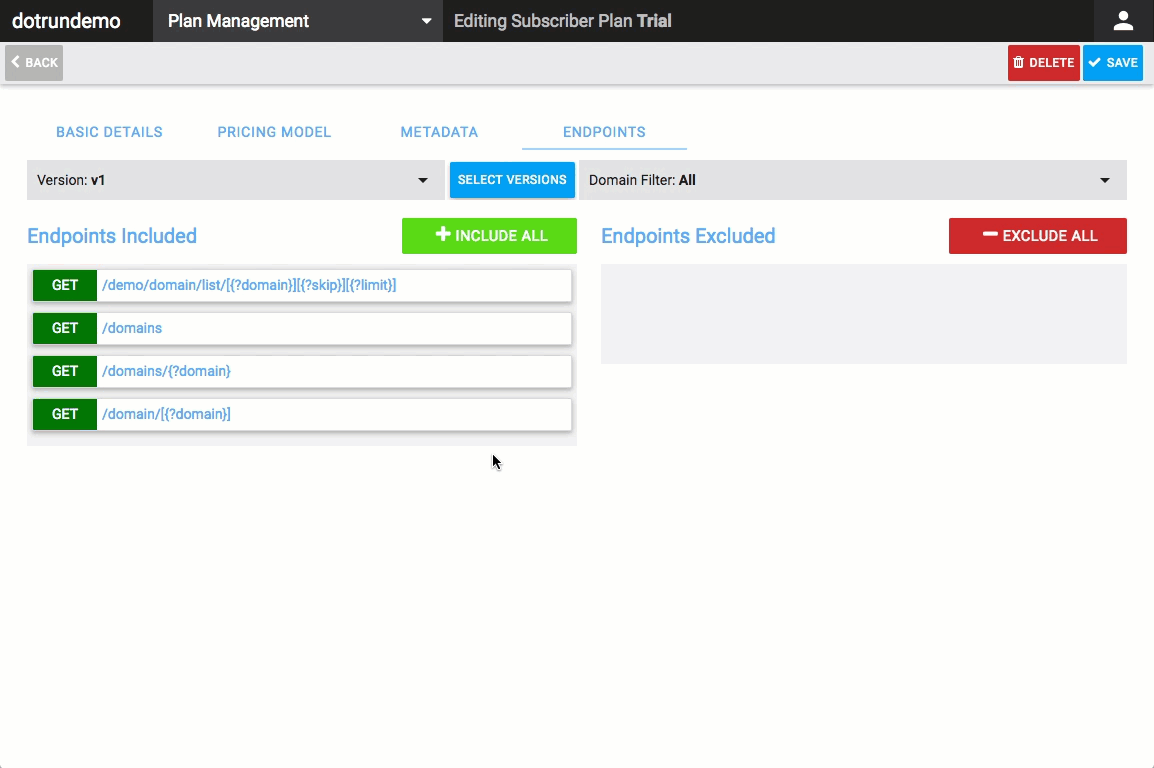The image size is (1154, 768).
Task: Click the GET badge on the /domain/[{?domain}] endpoint
Action: pyautogui.click(x=64, y=414)
